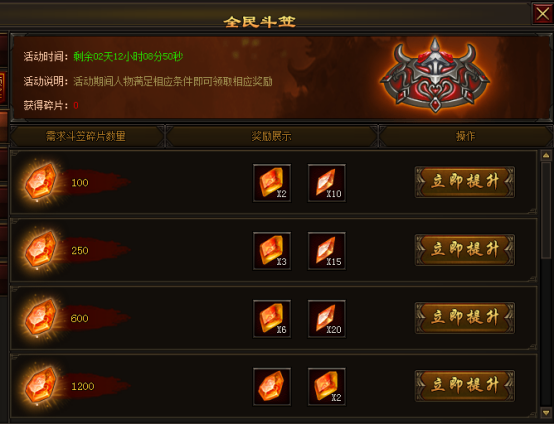The width and height of the screenshot is (554, 425).
Task: Close the 全民斗笠 event window
Action: tap(542, 14)
